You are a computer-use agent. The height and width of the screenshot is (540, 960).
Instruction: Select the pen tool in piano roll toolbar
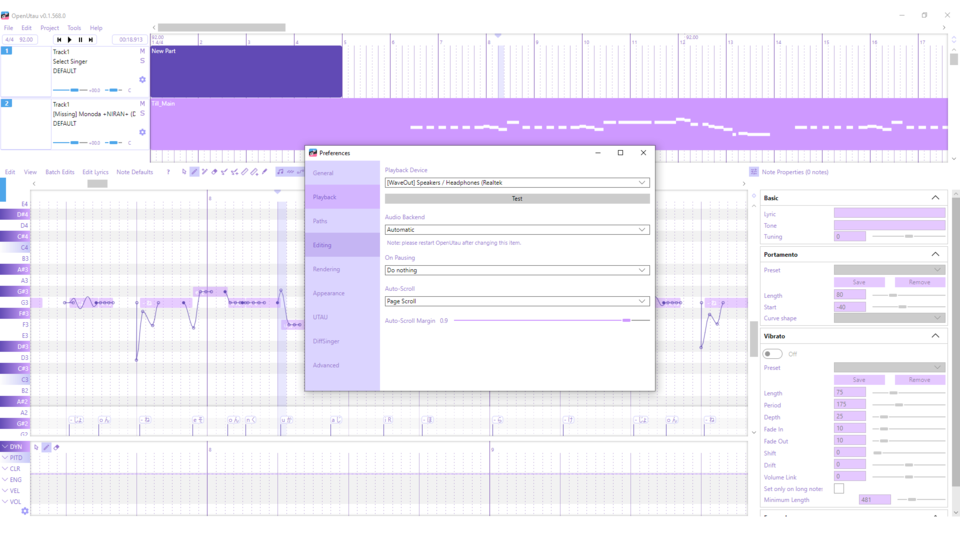click(x=194, y=172)
